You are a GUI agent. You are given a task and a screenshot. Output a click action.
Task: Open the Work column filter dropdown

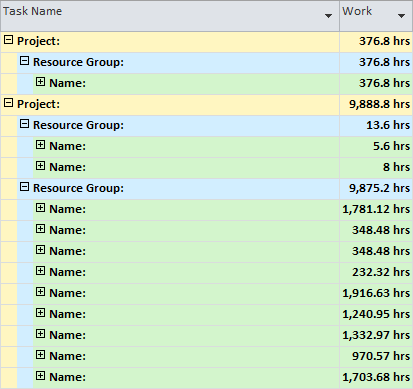click(x=401, y=16)
